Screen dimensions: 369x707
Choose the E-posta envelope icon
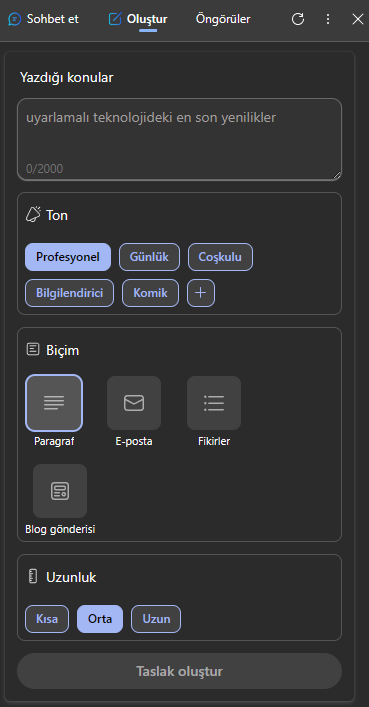[x=134, y=403]
